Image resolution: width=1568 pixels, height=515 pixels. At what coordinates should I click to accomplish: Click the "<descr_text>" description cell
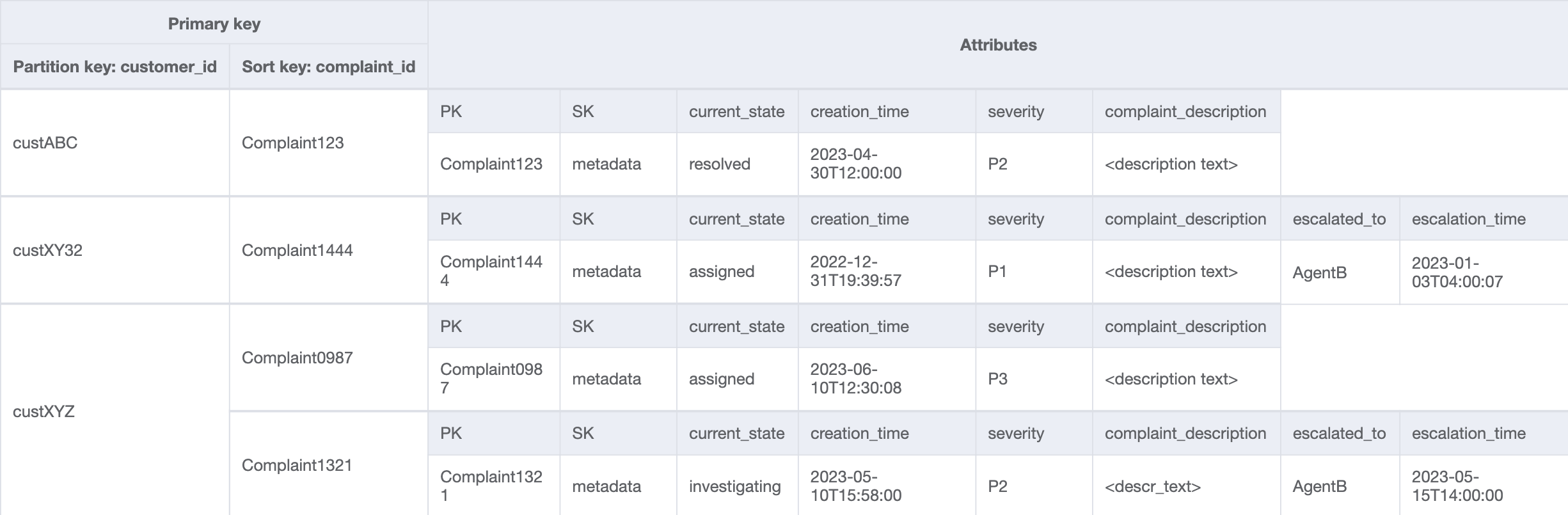1152,486
